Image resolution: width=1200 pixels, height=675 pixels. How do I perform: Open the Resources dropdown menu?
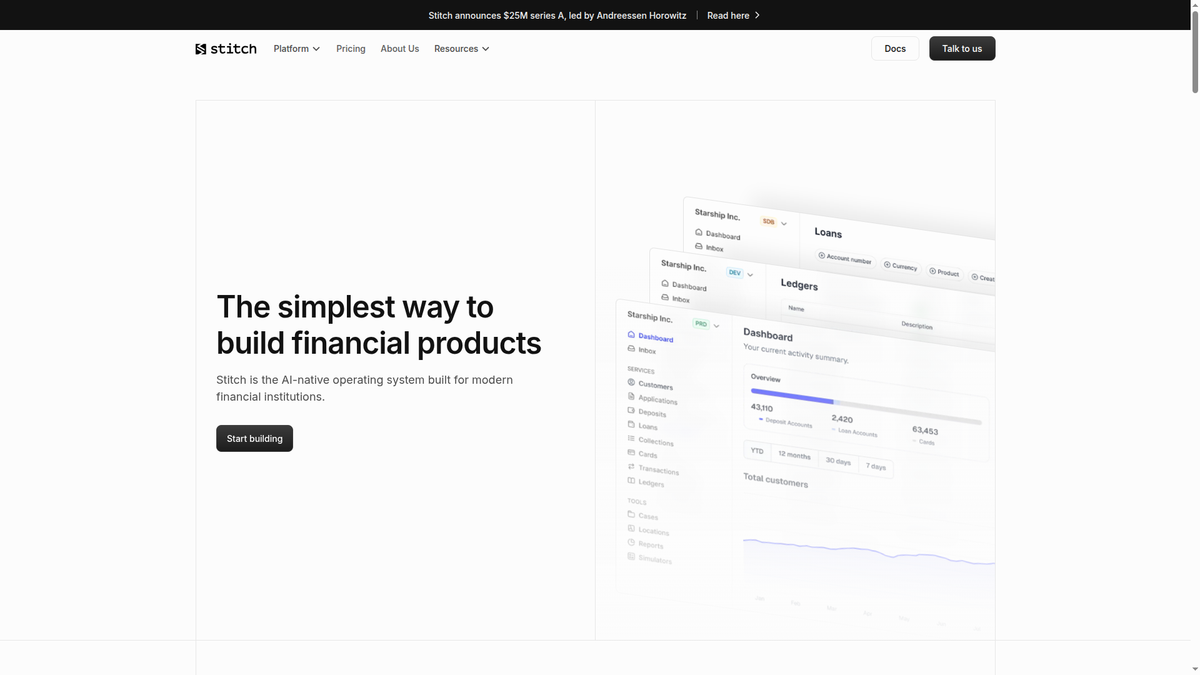[462, 49]
